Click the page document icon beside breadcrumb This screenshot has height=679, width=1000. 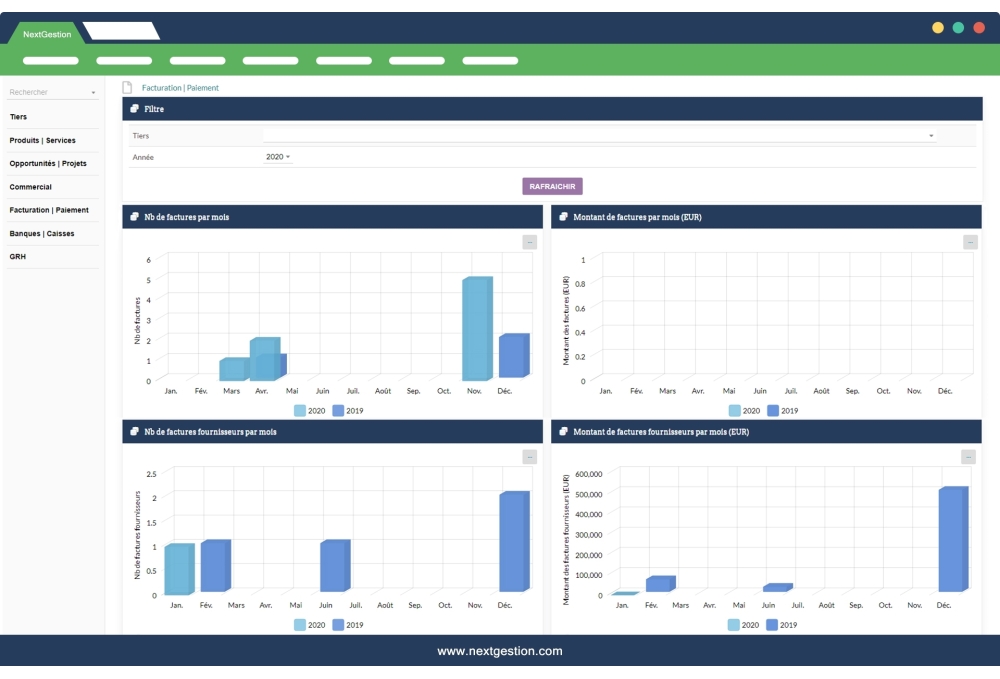127,88
